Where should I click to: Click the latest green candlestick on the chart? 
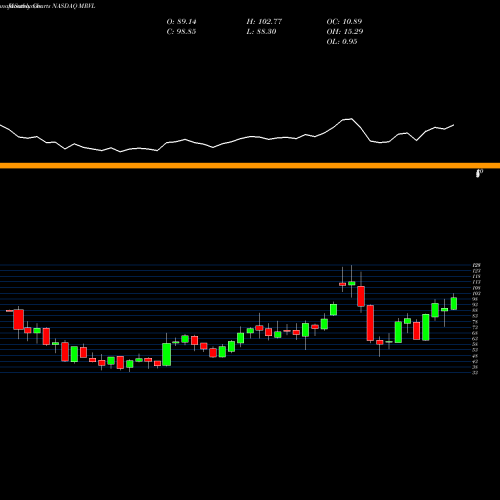(454, 303)
